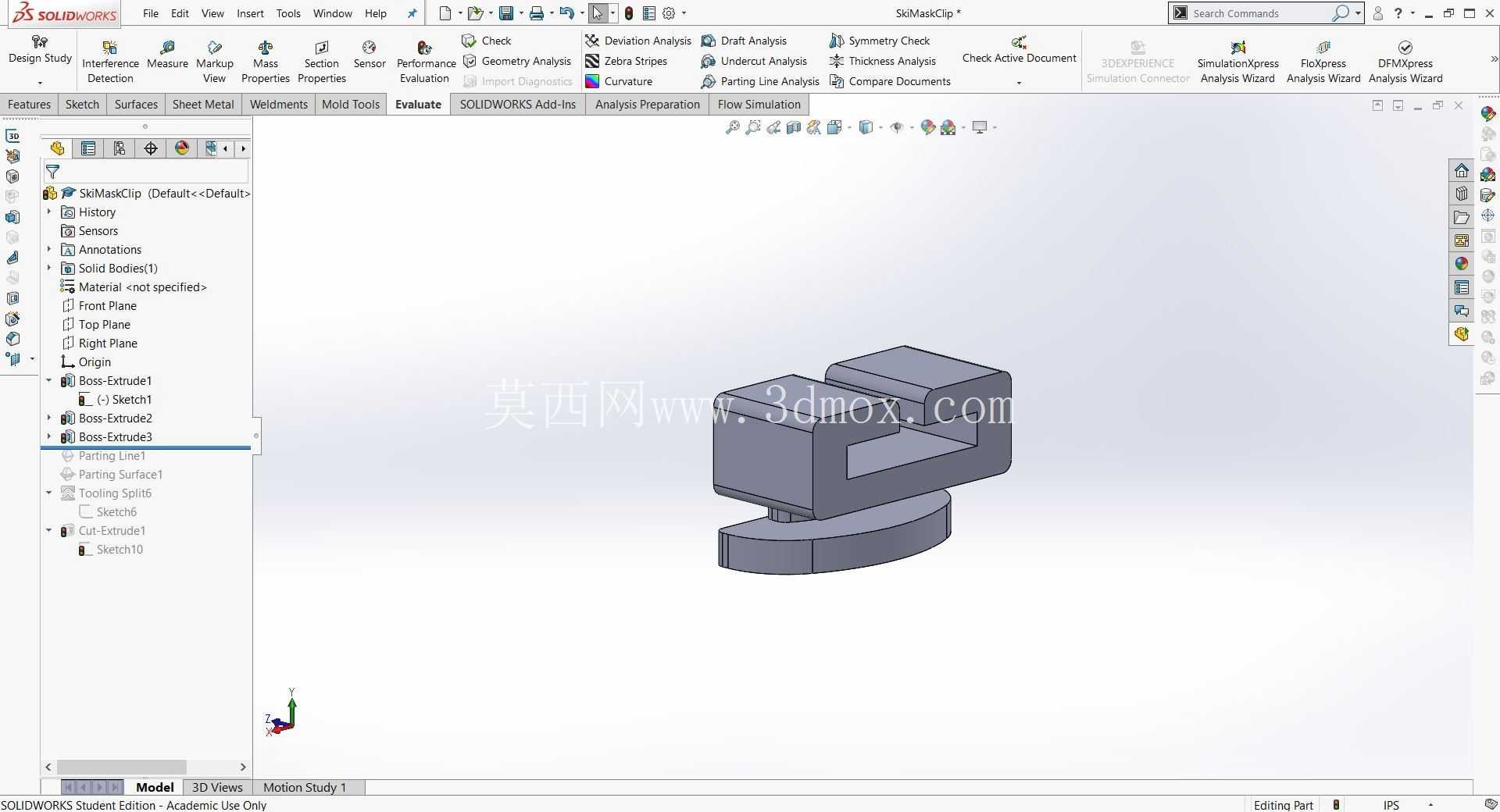Collapse the Cut-Extrude1 feature
This screenshot has width=1500, height=812.
49,530
